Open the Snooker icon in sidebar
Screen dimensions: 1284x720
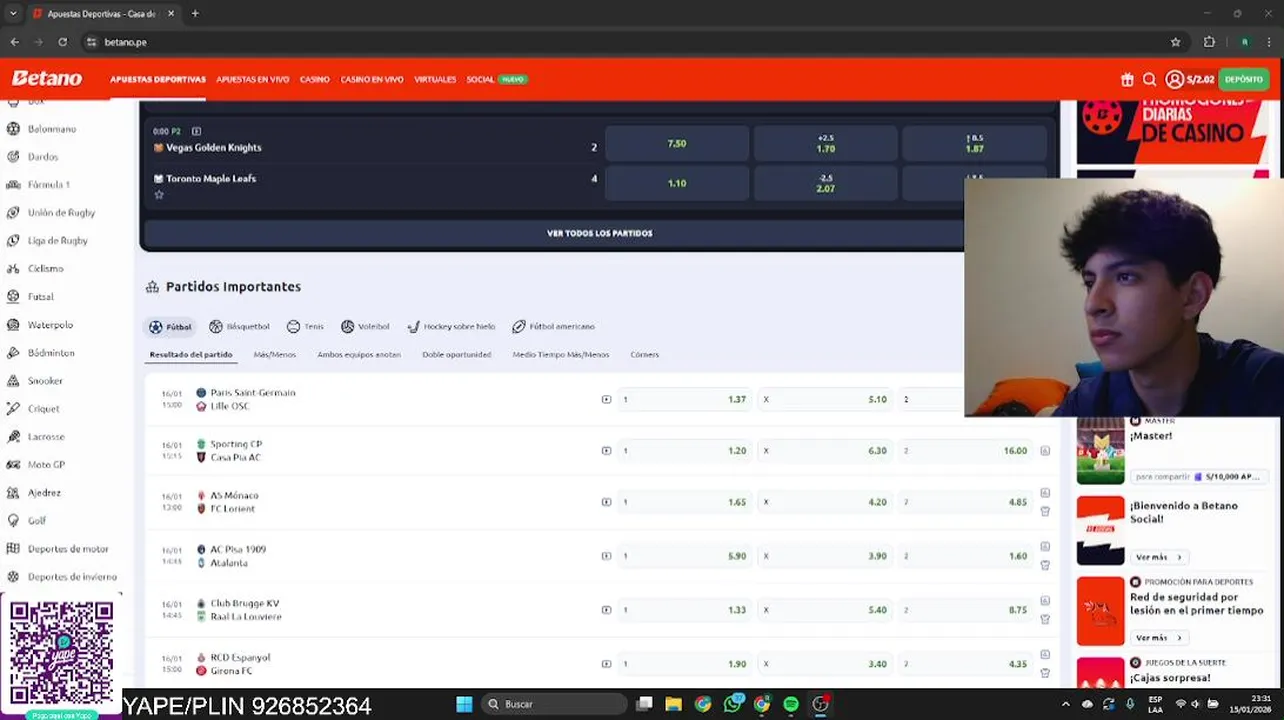click(13, 381)
